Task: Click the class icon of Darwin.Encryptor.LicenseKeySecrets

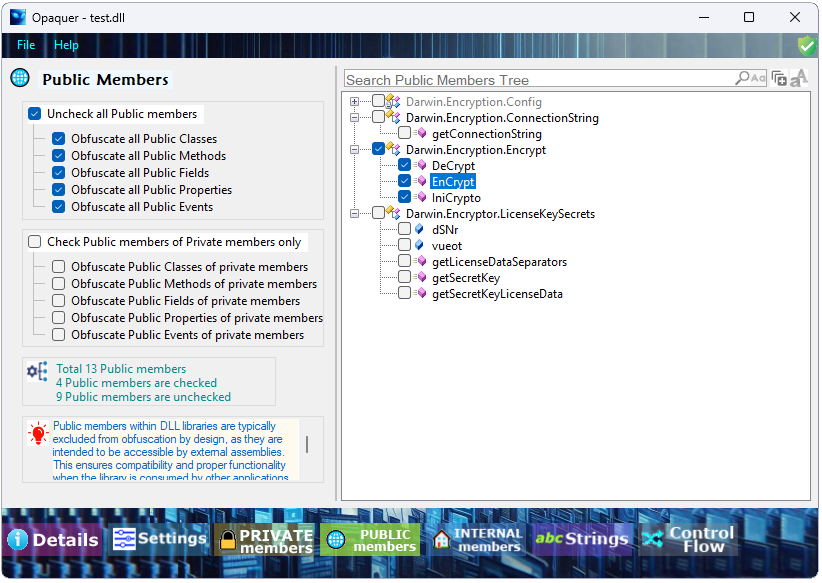Action: pos(393,213)
